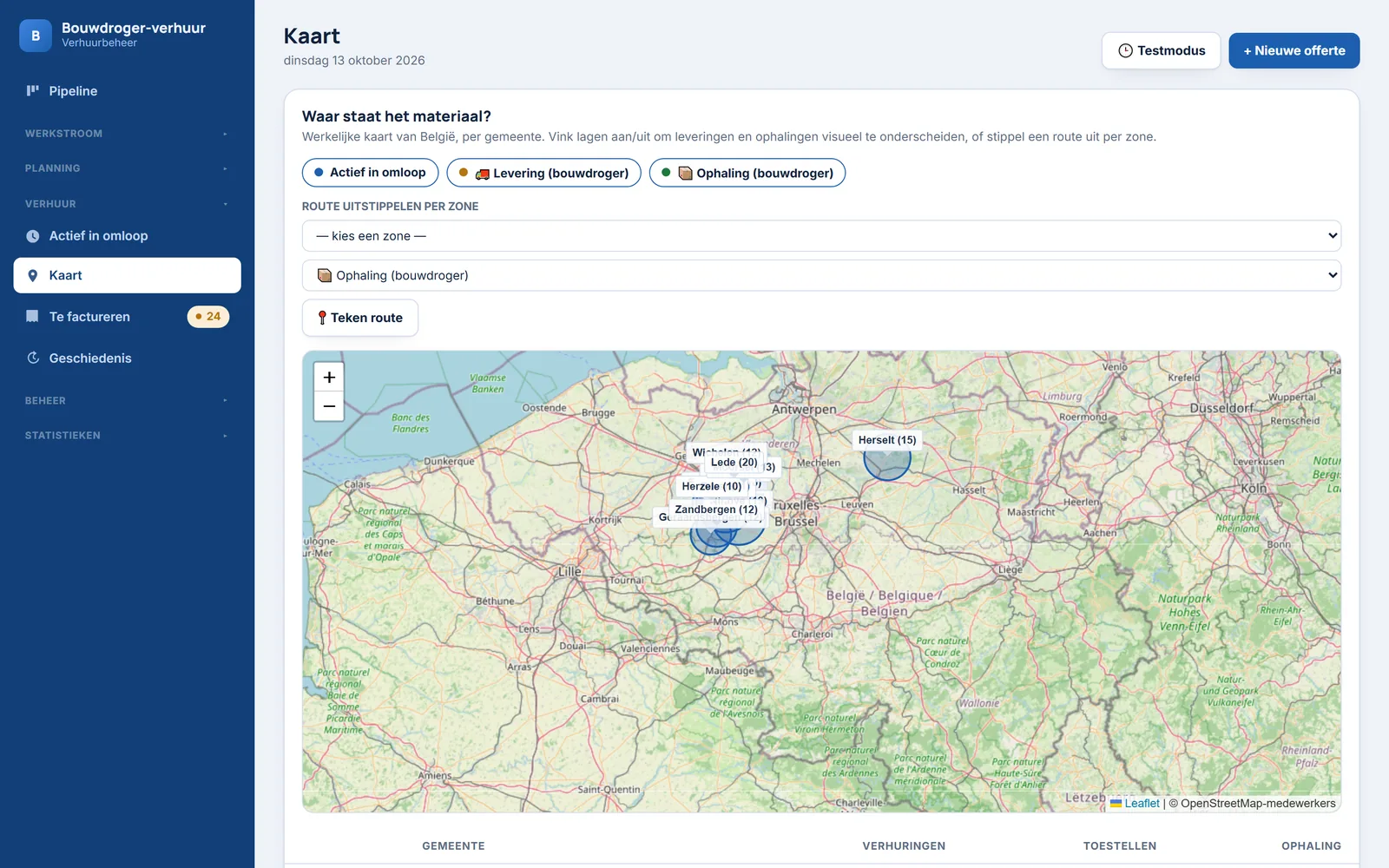1389x868 pixels.
Task: Collapse the VERHUUR sidebar section
Action: coord(127,204)
